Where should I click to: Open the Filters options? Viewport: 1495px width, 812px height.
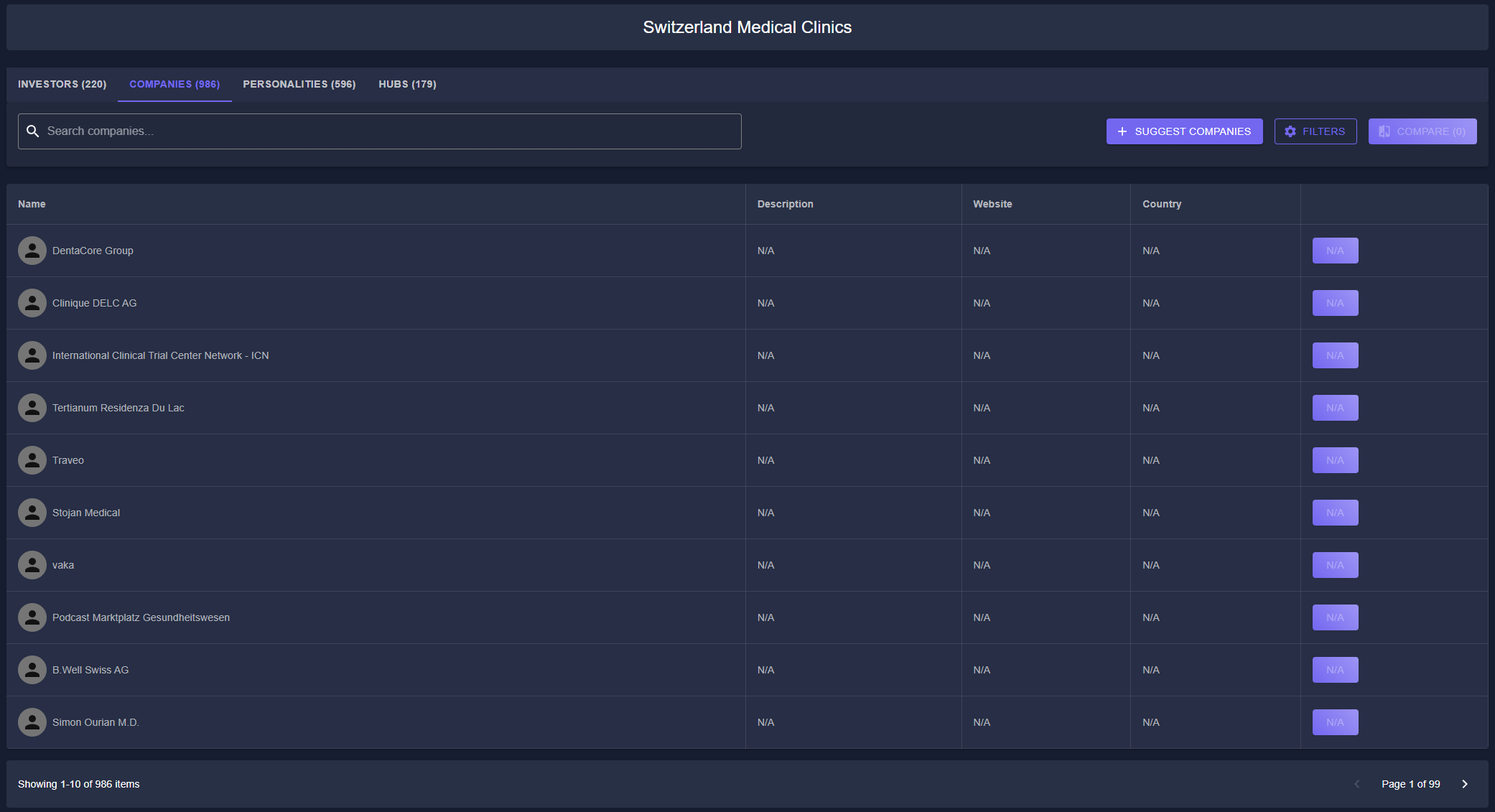pos(1315,131)
